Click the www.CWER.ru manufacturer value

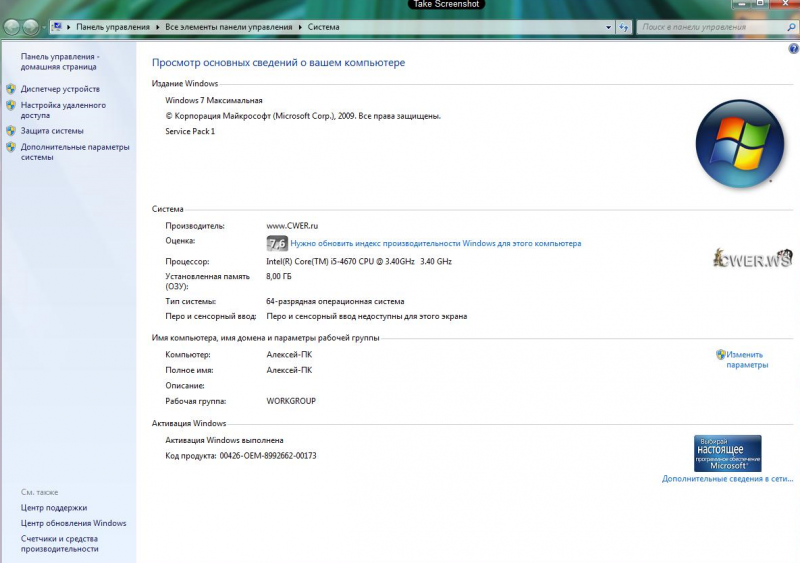click(292, 226)
